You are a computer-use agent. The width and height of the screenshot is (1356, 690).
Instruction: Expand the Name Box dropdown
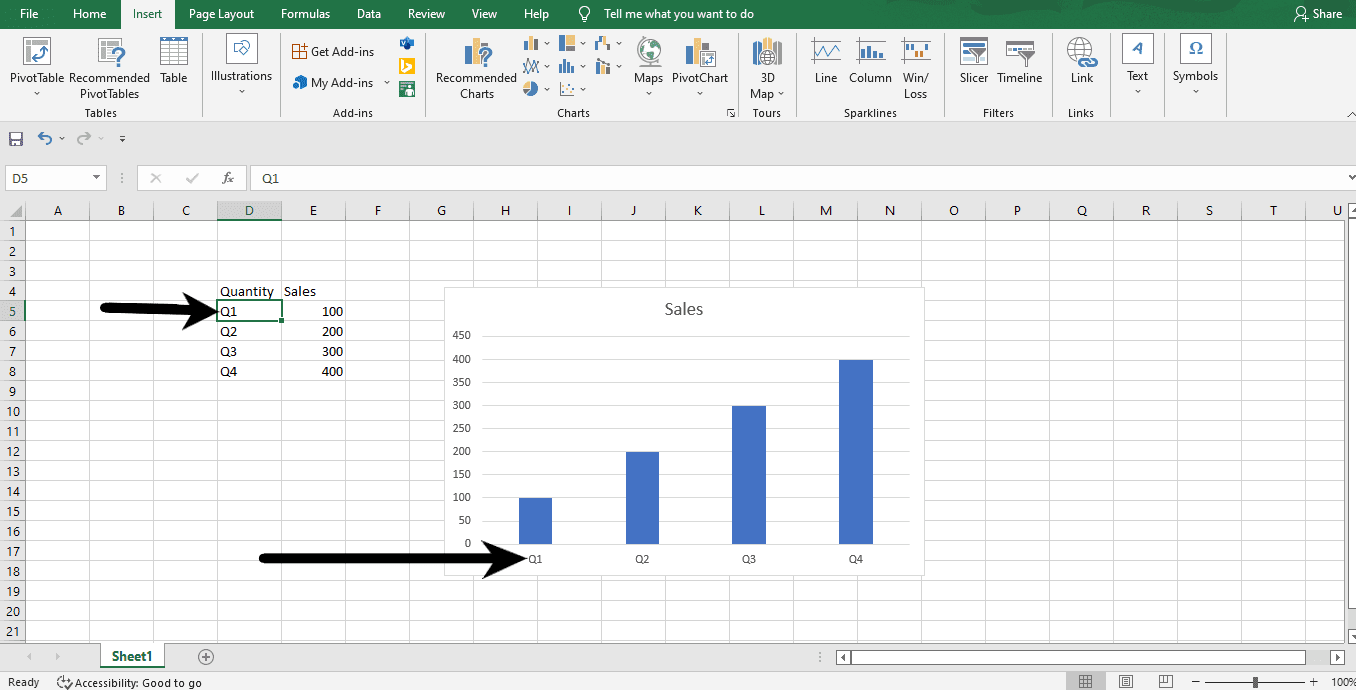point(97,178)
